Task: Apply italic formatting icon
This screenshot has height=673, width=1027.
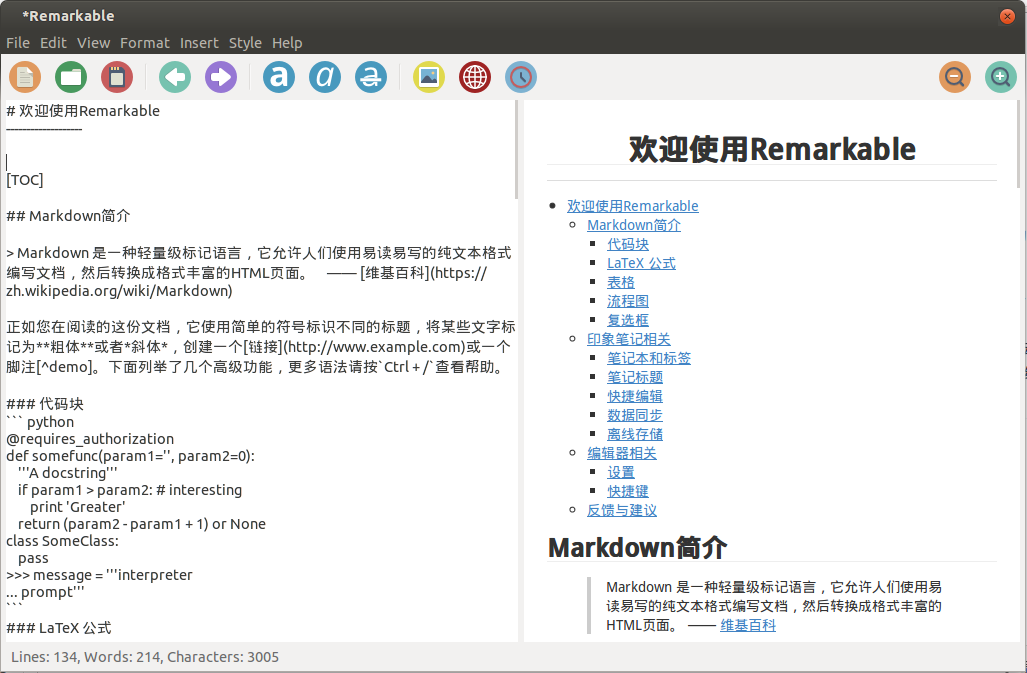Action: [325, 77]
